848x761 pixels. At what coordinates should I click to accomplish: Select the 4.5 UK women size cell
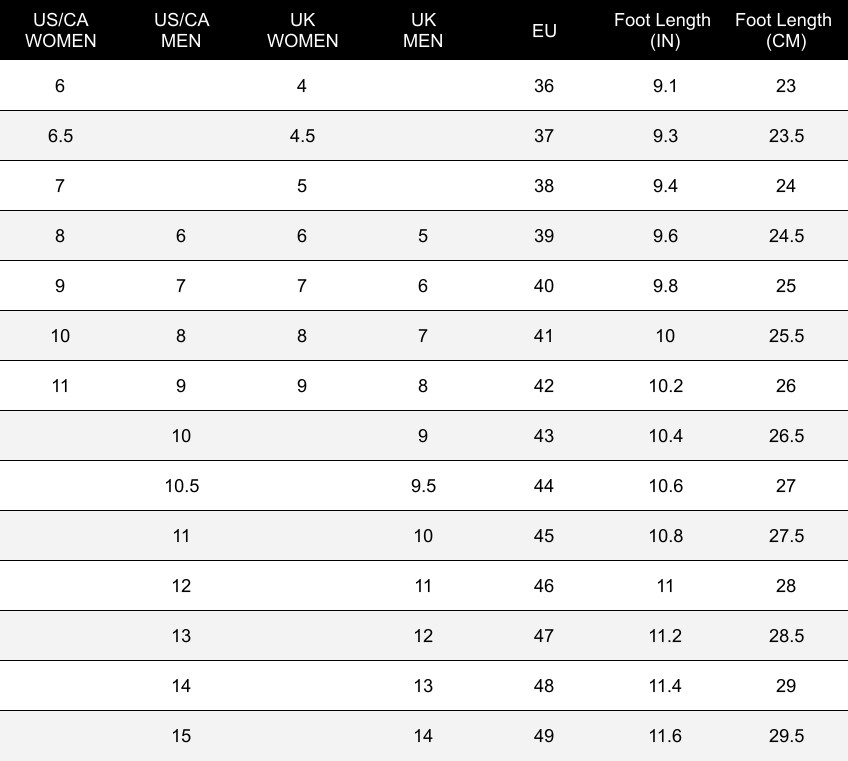pyautogui.click(x=302, y=136)
